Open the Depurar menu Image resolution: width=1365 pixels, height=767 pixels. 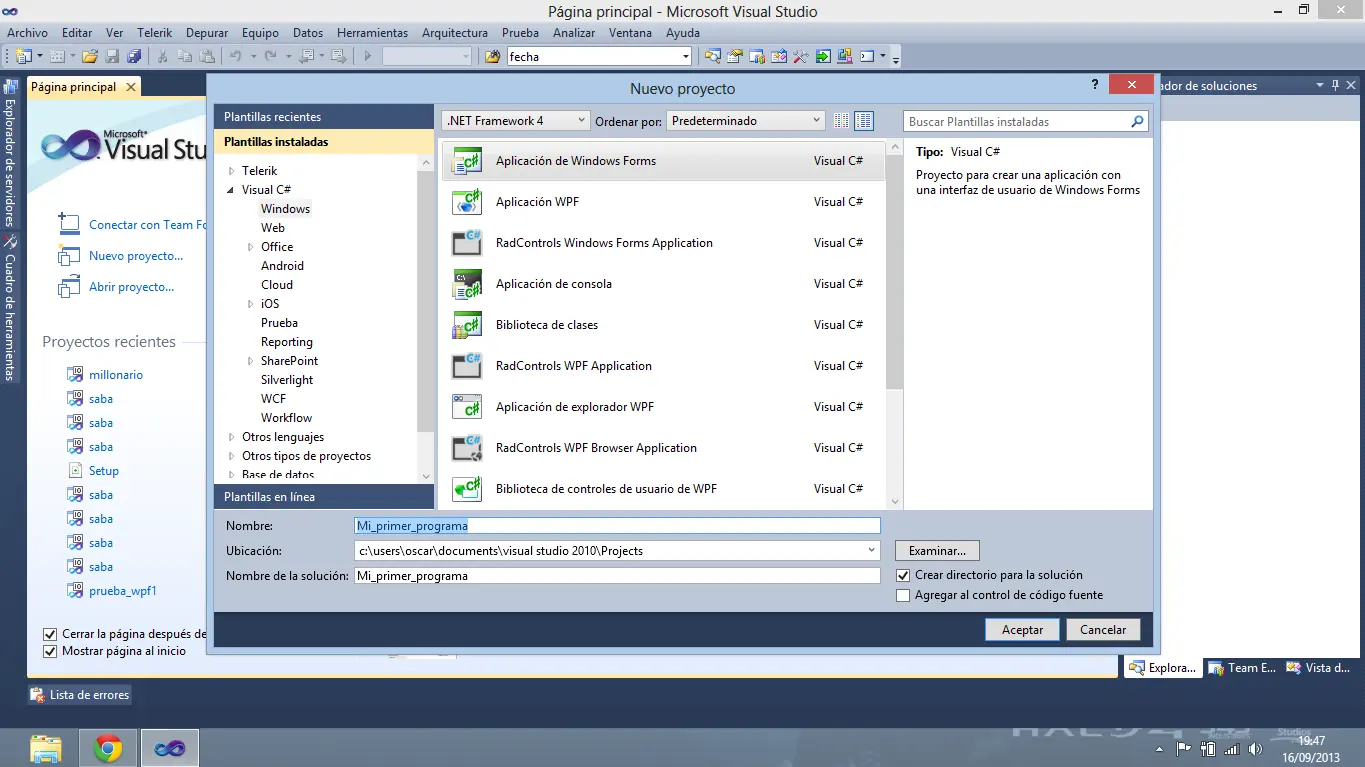pyautogui.click(x=207, y=33)
